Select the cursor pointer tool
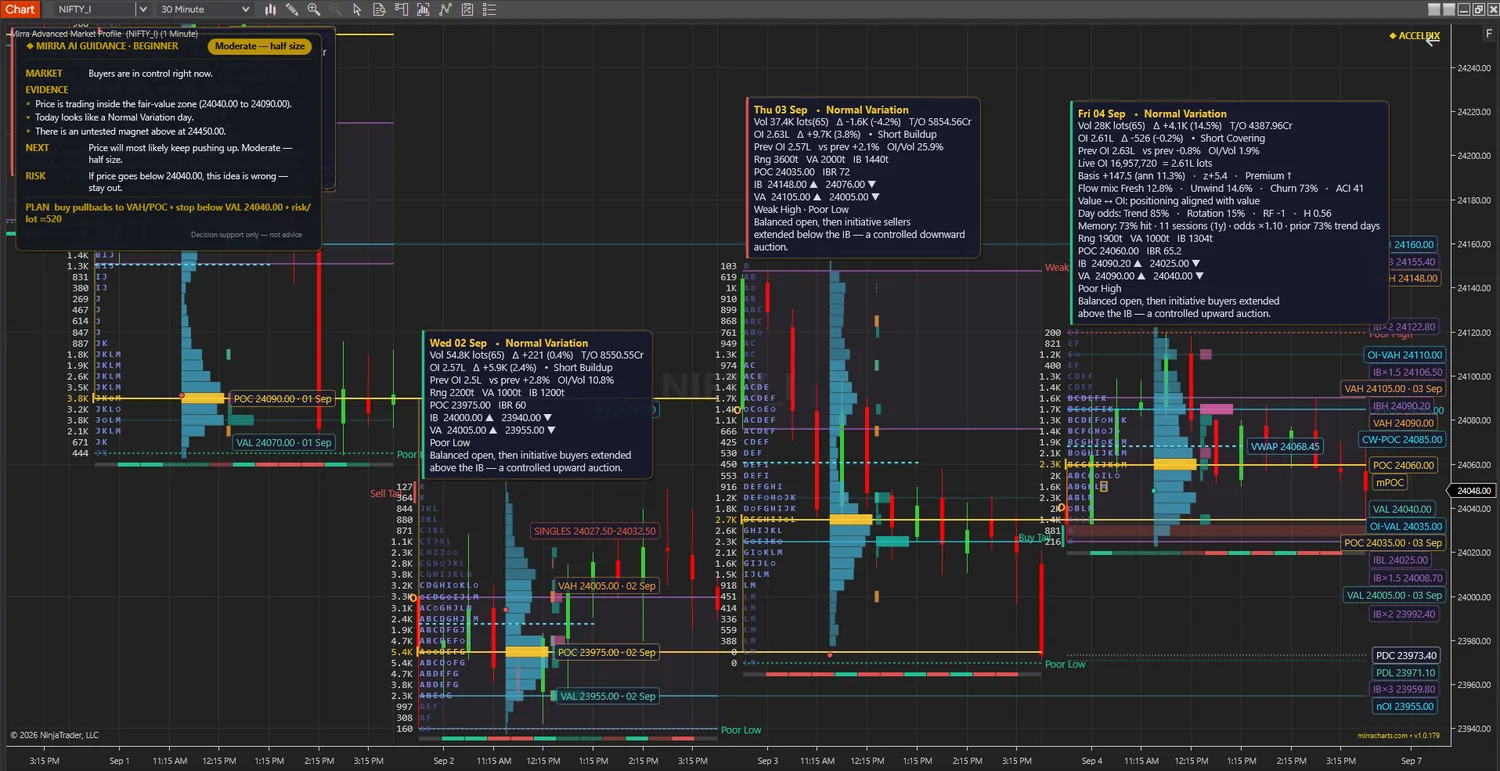This screenshot has width=1500, height=771. pos(357,9)
